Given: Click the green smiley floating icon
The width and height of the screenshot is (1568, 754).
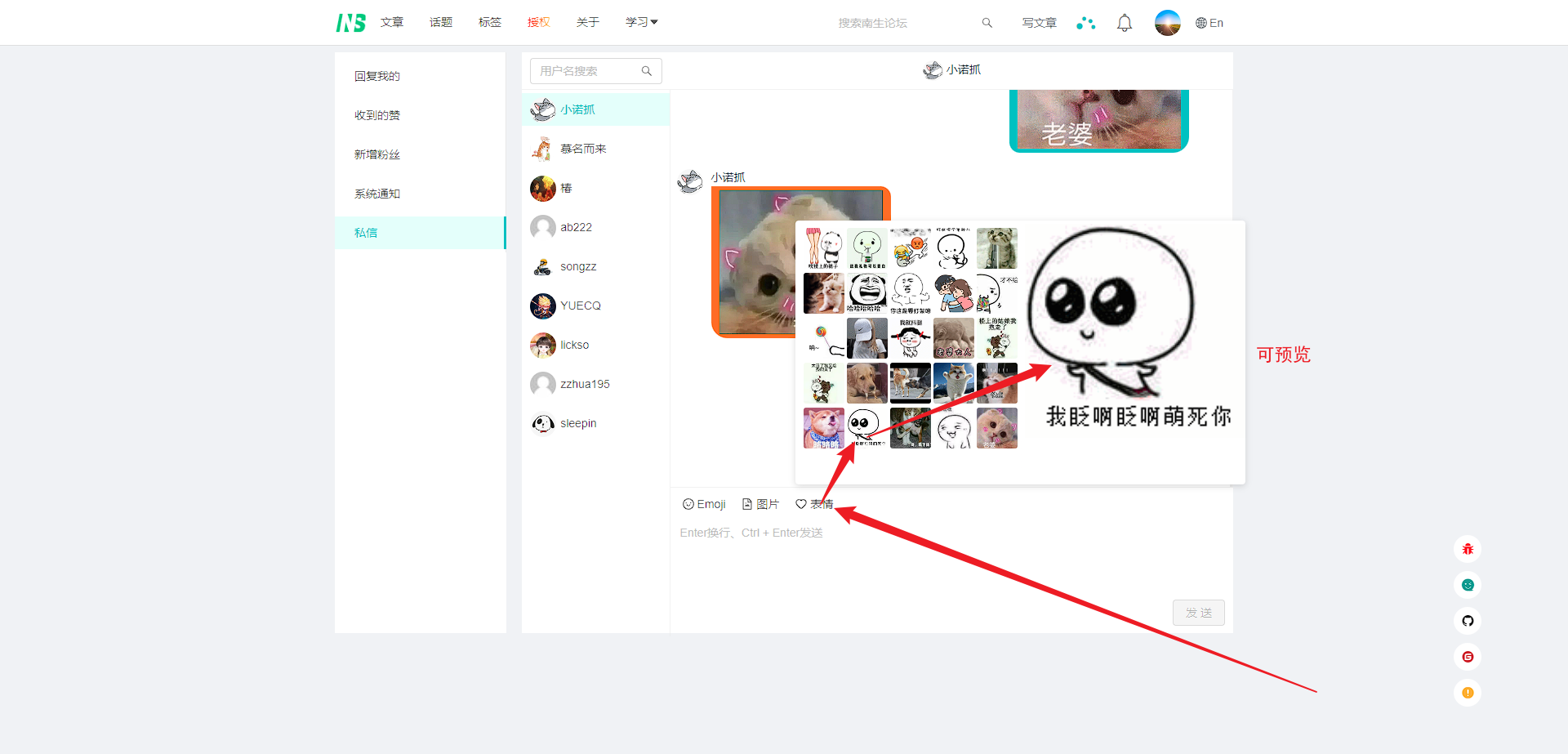Looking at the screenshot, I should coord(1468,585).
